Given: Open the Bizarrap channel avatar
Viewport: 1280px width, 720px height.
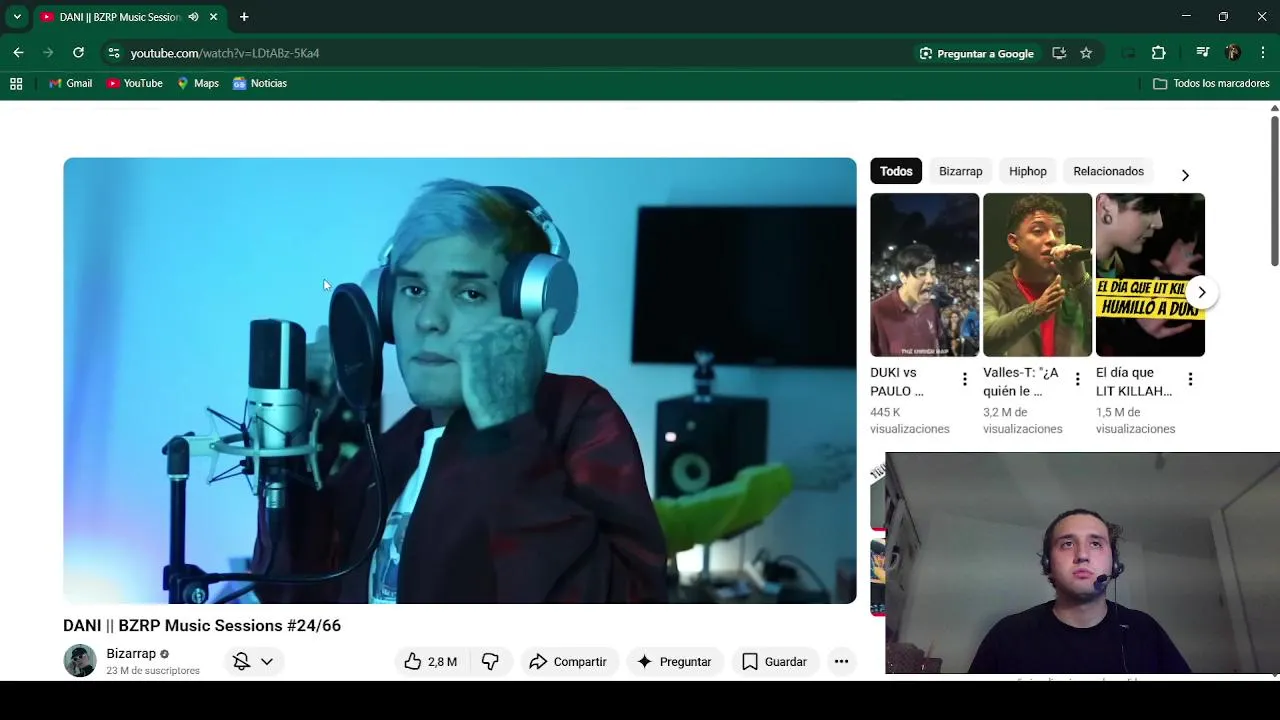Looking at the screenshot, I should 80,661.
